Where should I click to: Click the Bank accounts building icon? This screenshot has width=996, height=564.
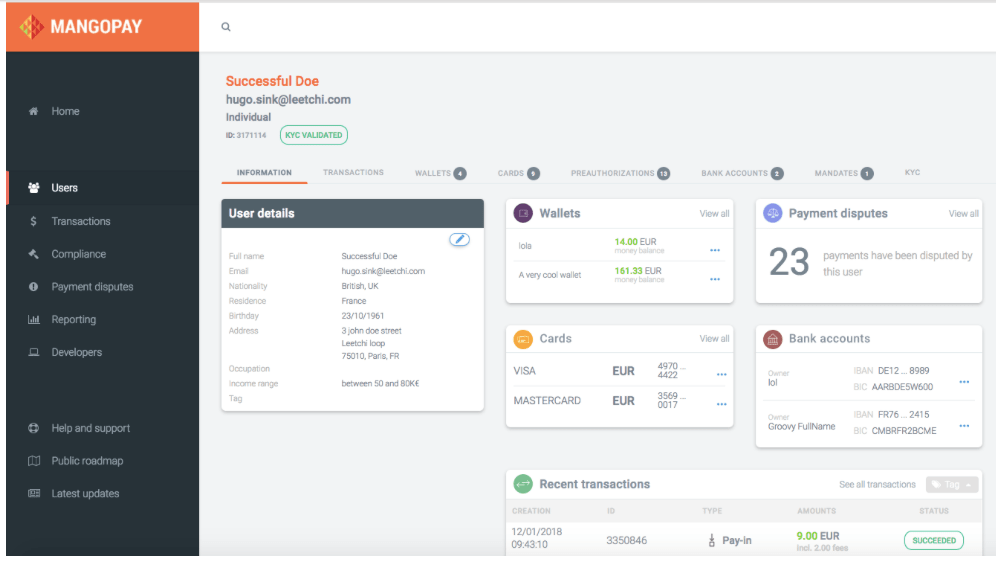tap(772, 339)
